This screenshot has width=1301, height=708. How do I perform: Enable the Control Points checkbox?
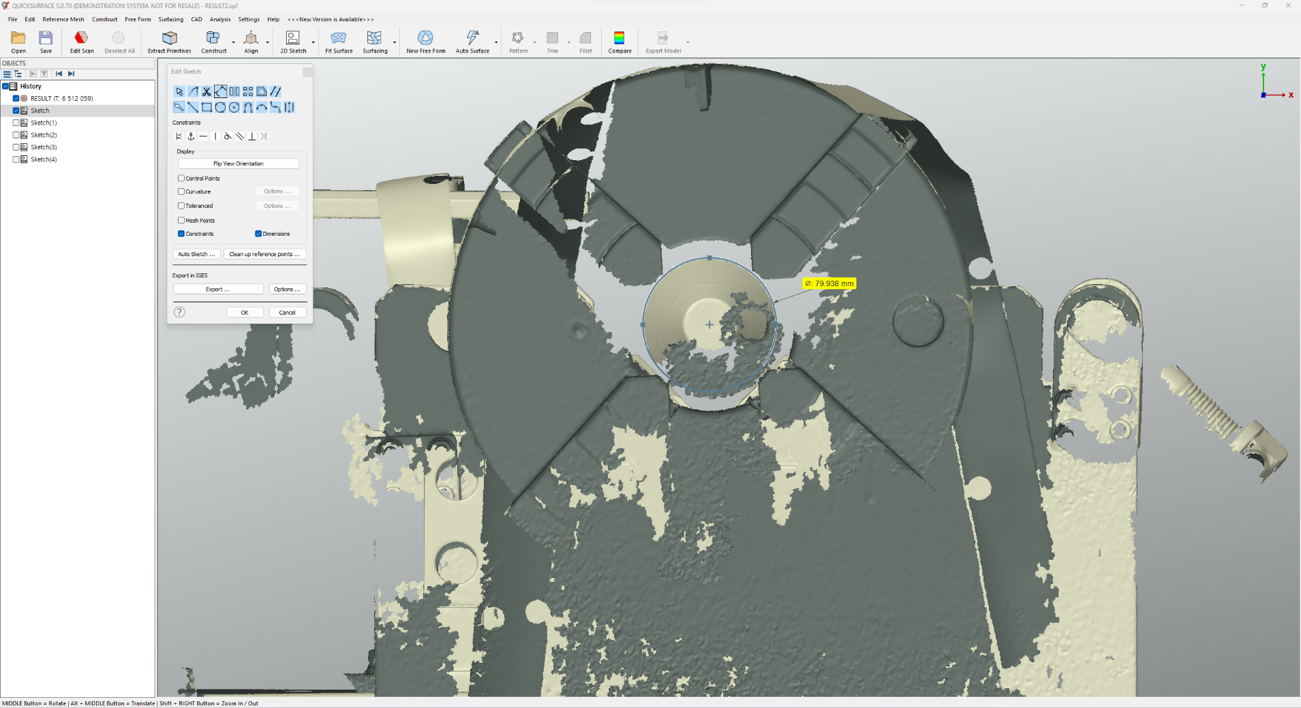[x=181, y=178]
